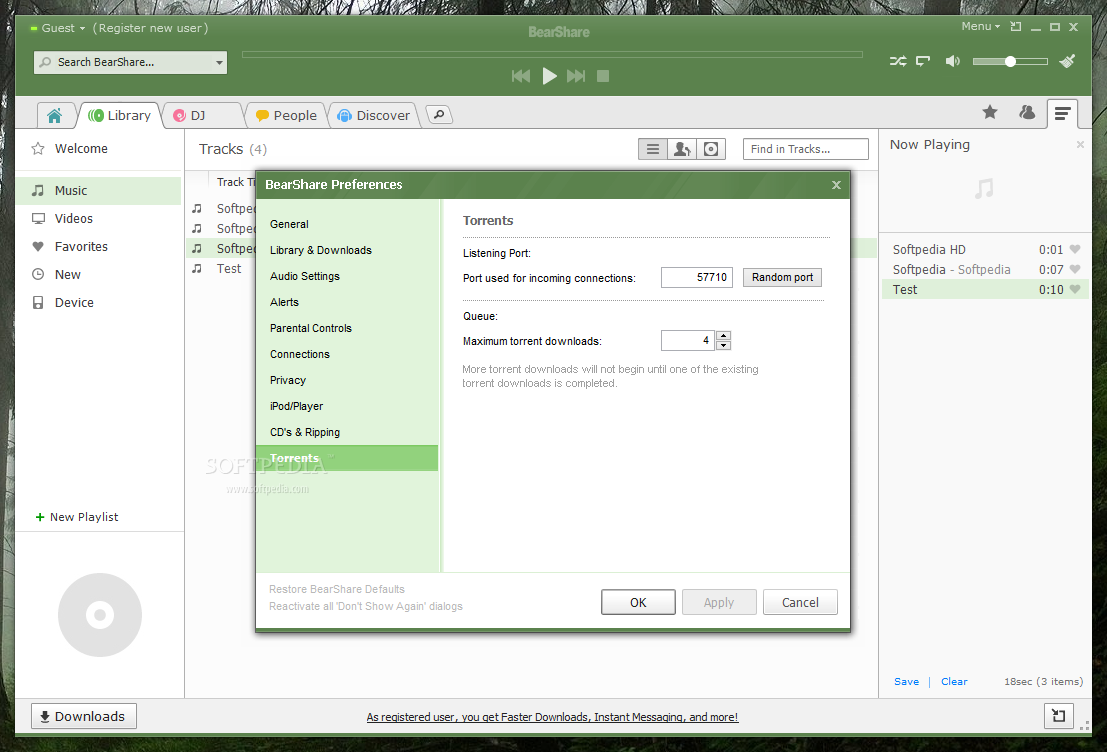Switch to album view in Tracks
Viewport: 1107px width, 752px height.
pos(711,149)
